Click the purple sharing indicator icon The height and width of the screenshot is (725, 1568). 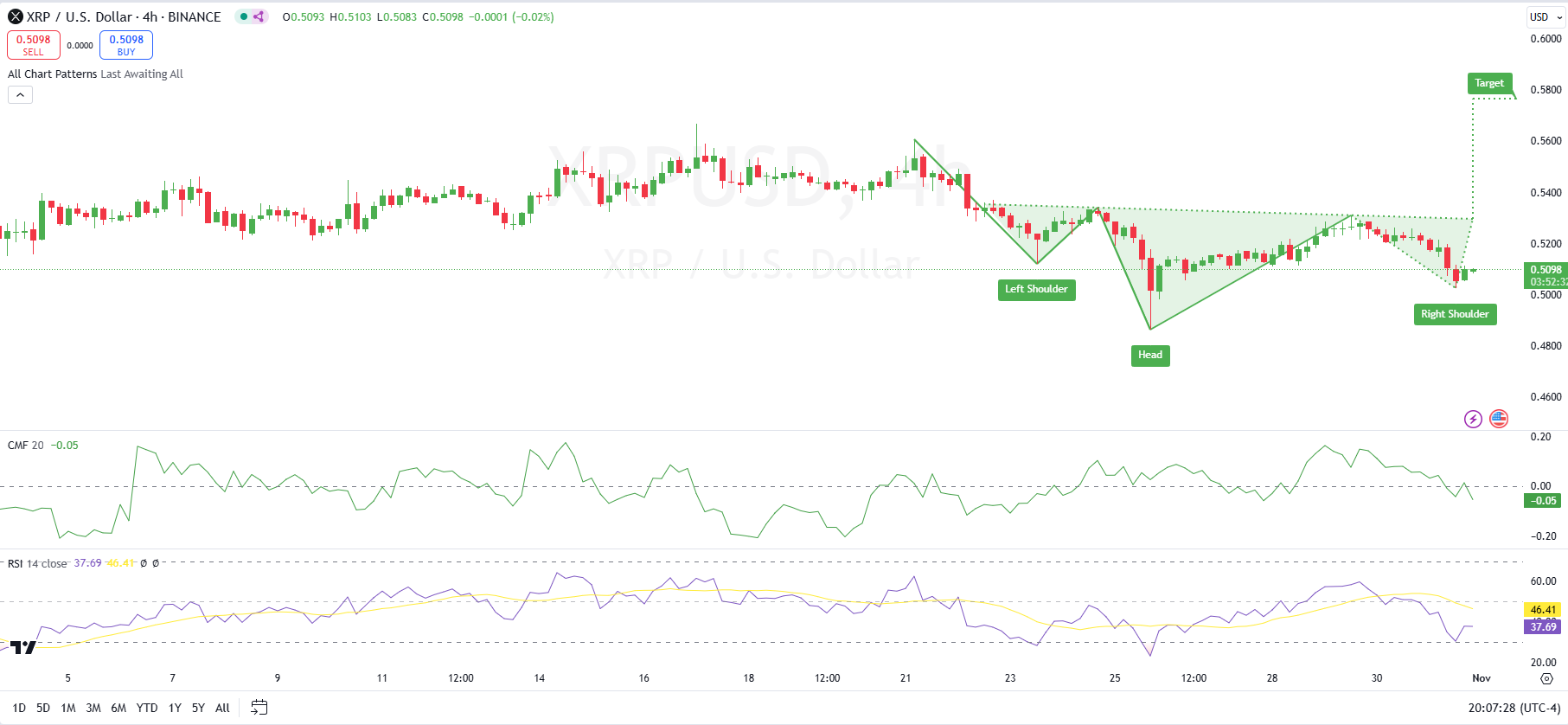click(x=259, y=16)
